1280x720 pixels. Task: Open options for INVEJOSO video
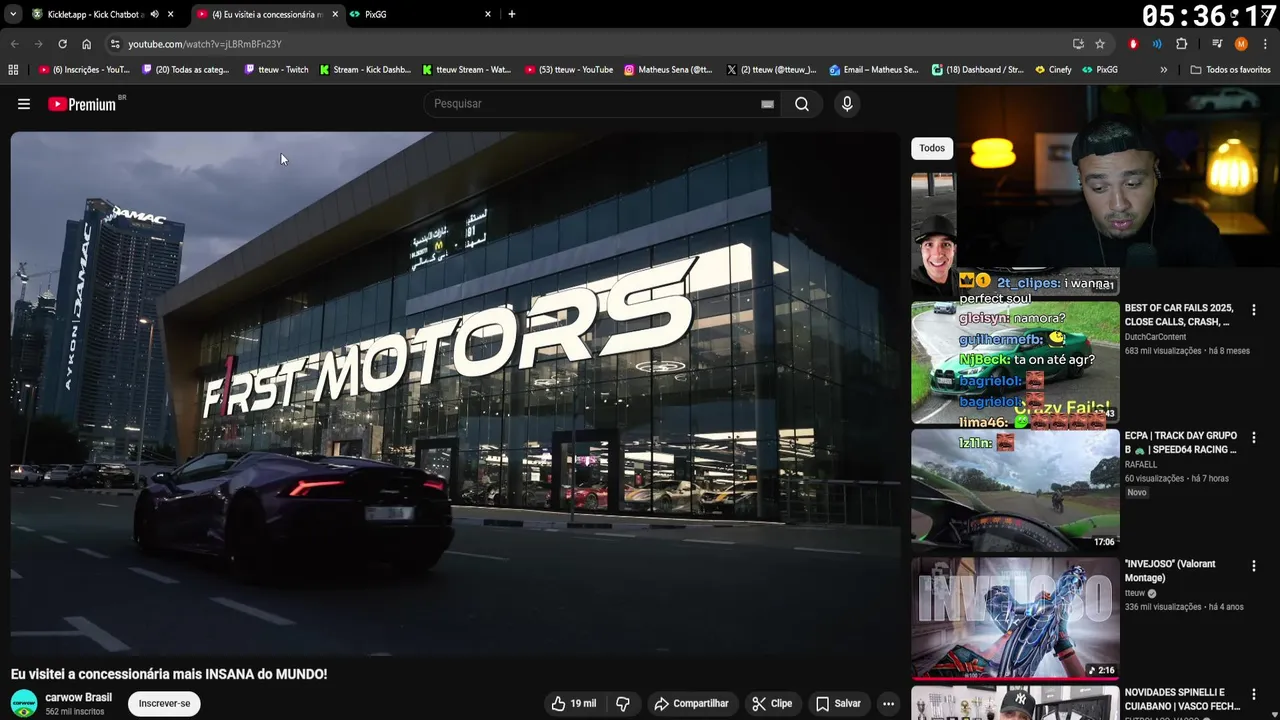1254,566
